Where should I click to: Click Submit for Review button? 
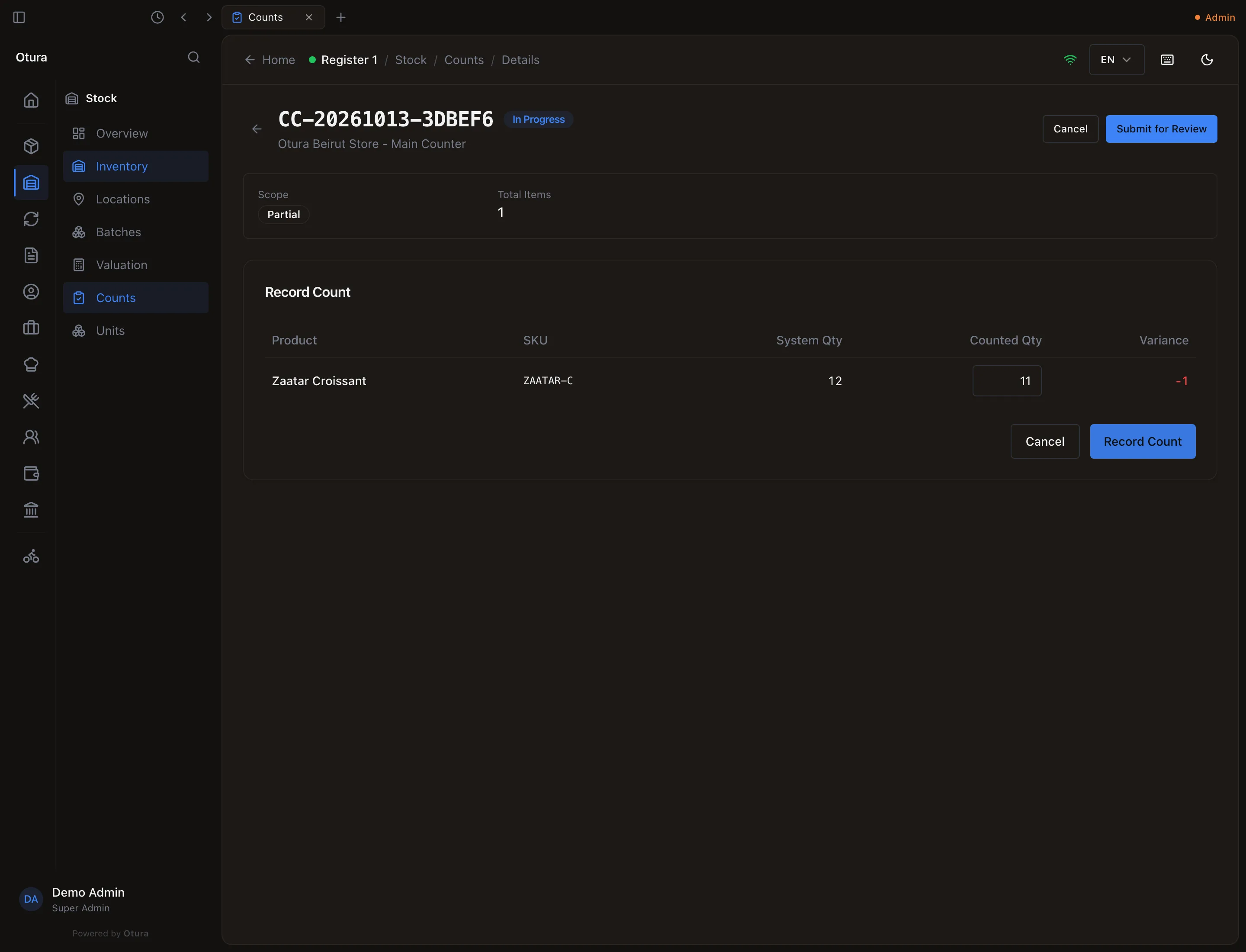(x=1161, y=129)
